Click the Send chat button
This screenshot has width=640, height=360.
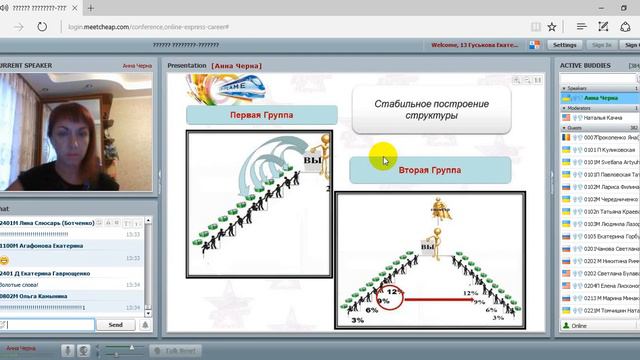tap(116, 325)
